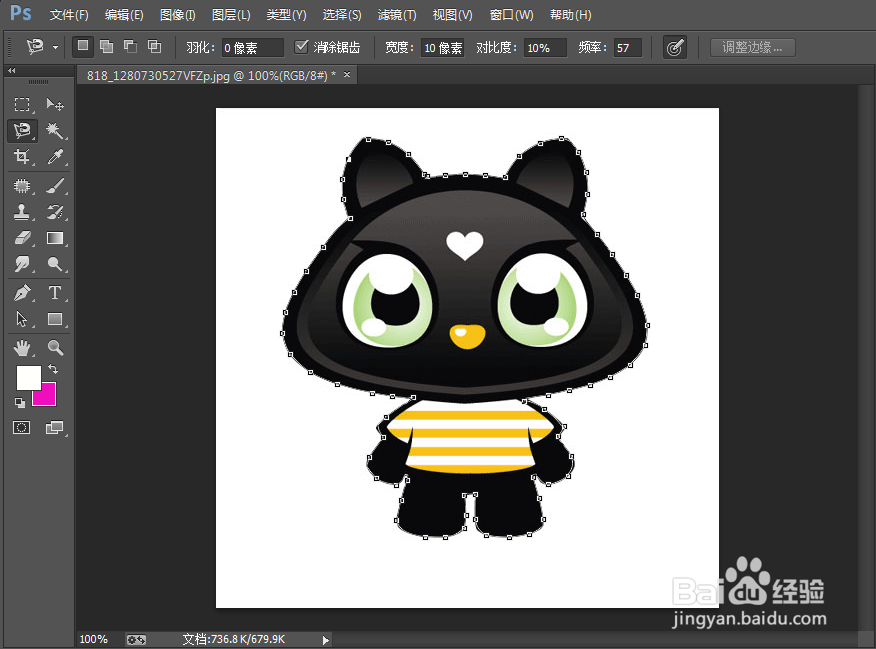This screenshot has height=649, width=876.
Task: Click the status bar preview icon
Action: click(136, 640)
